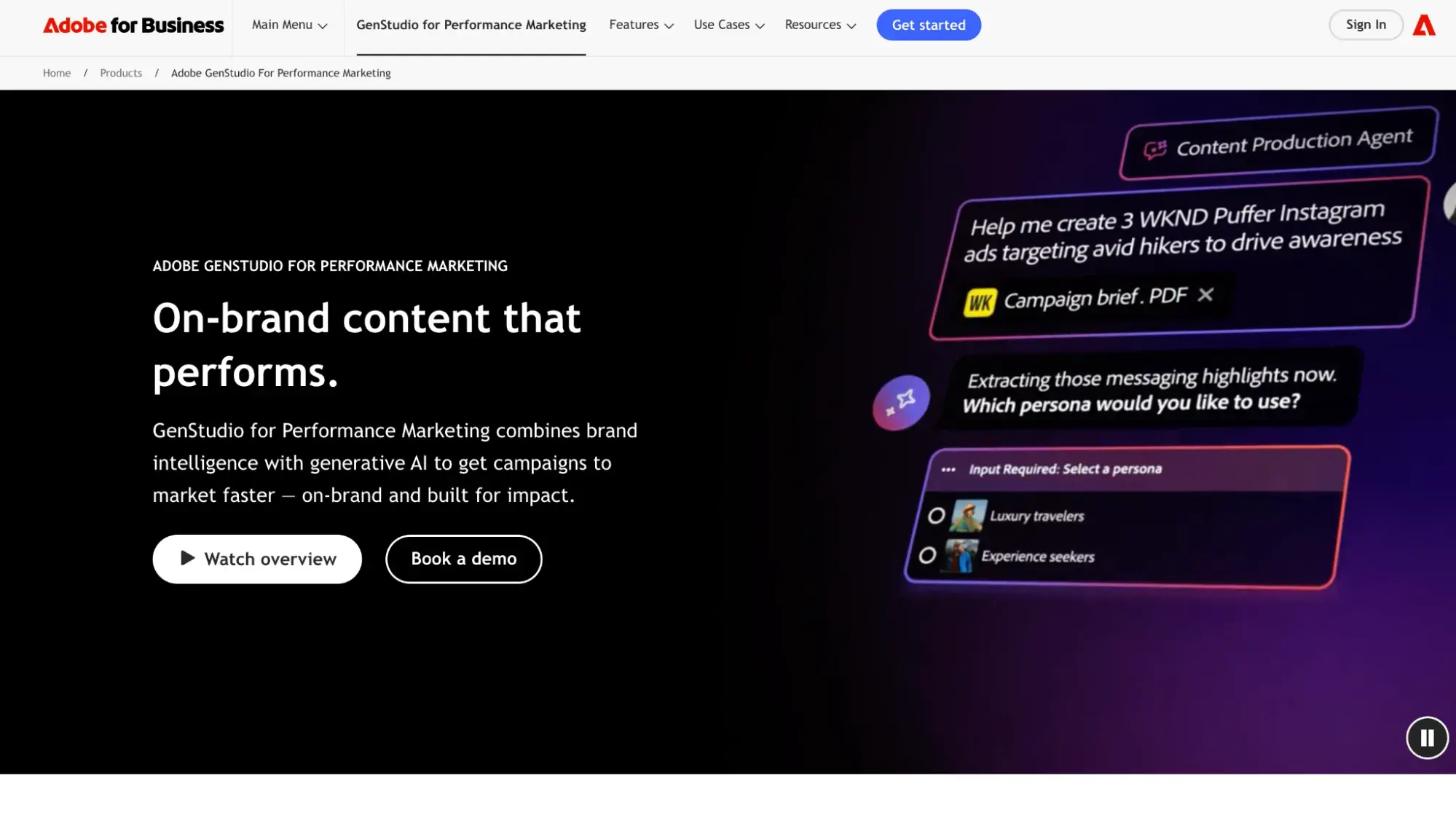Select the GenStudio for Performance Marketing tab
Image resolution: width=1456 pixels, height=837 pixels.
[x=471, y=24]
